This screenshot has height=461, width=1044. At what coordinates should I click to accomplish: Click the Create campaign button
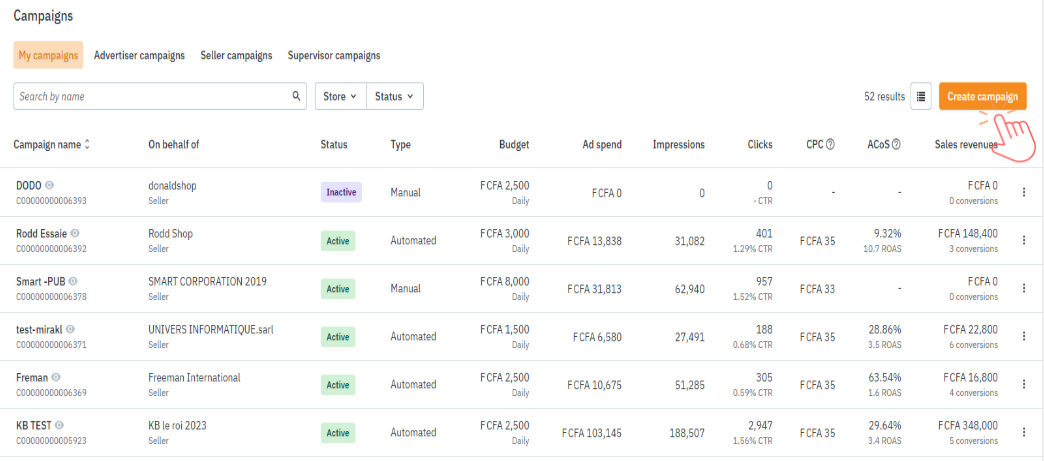982,97
